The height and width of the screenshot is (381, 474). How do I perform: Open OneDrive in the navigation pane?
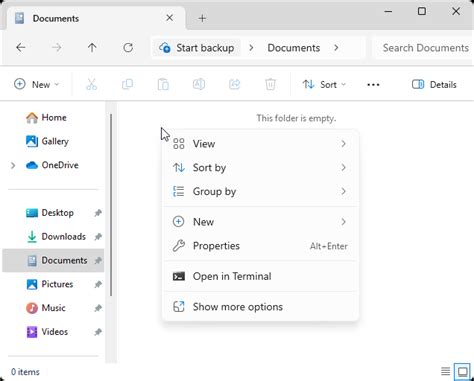[x=52, y=165]
